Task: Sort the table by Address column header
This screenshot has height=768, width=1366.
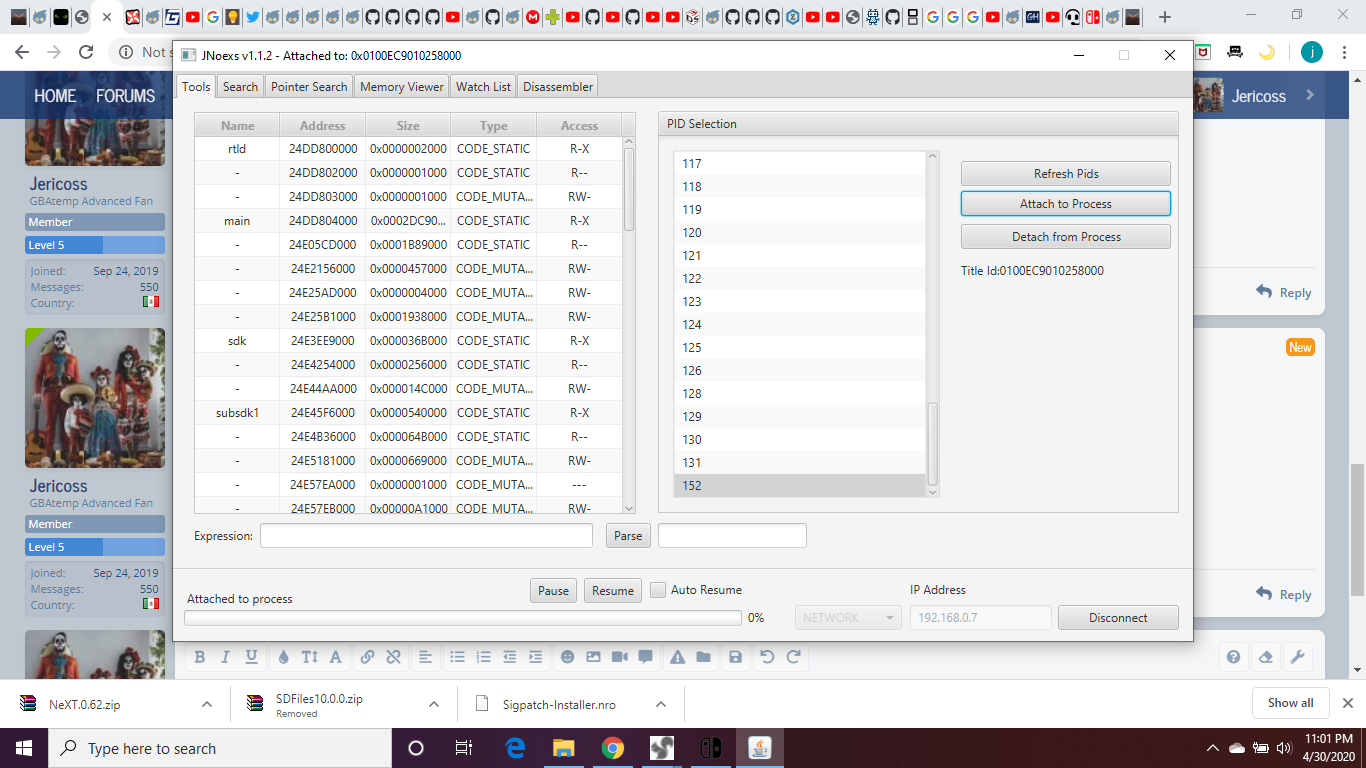Action: click(322, 126)
